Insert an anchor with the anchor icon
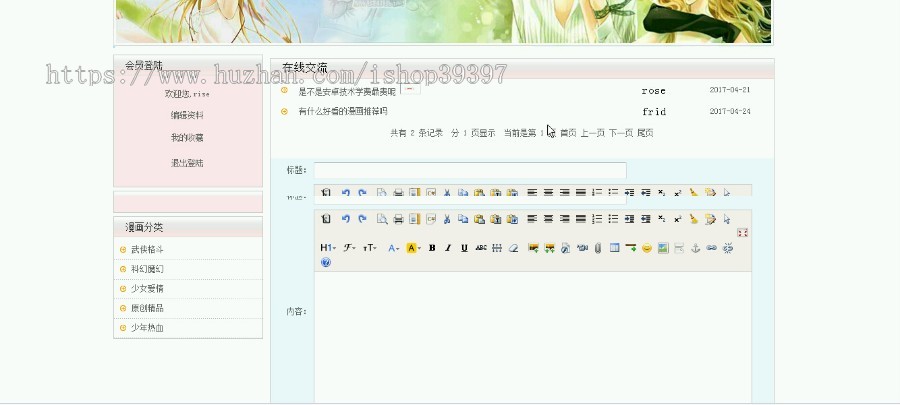Image resolution: width=900 pixels, height=405 pixels. pyautogui.click(x=695, y=248)
